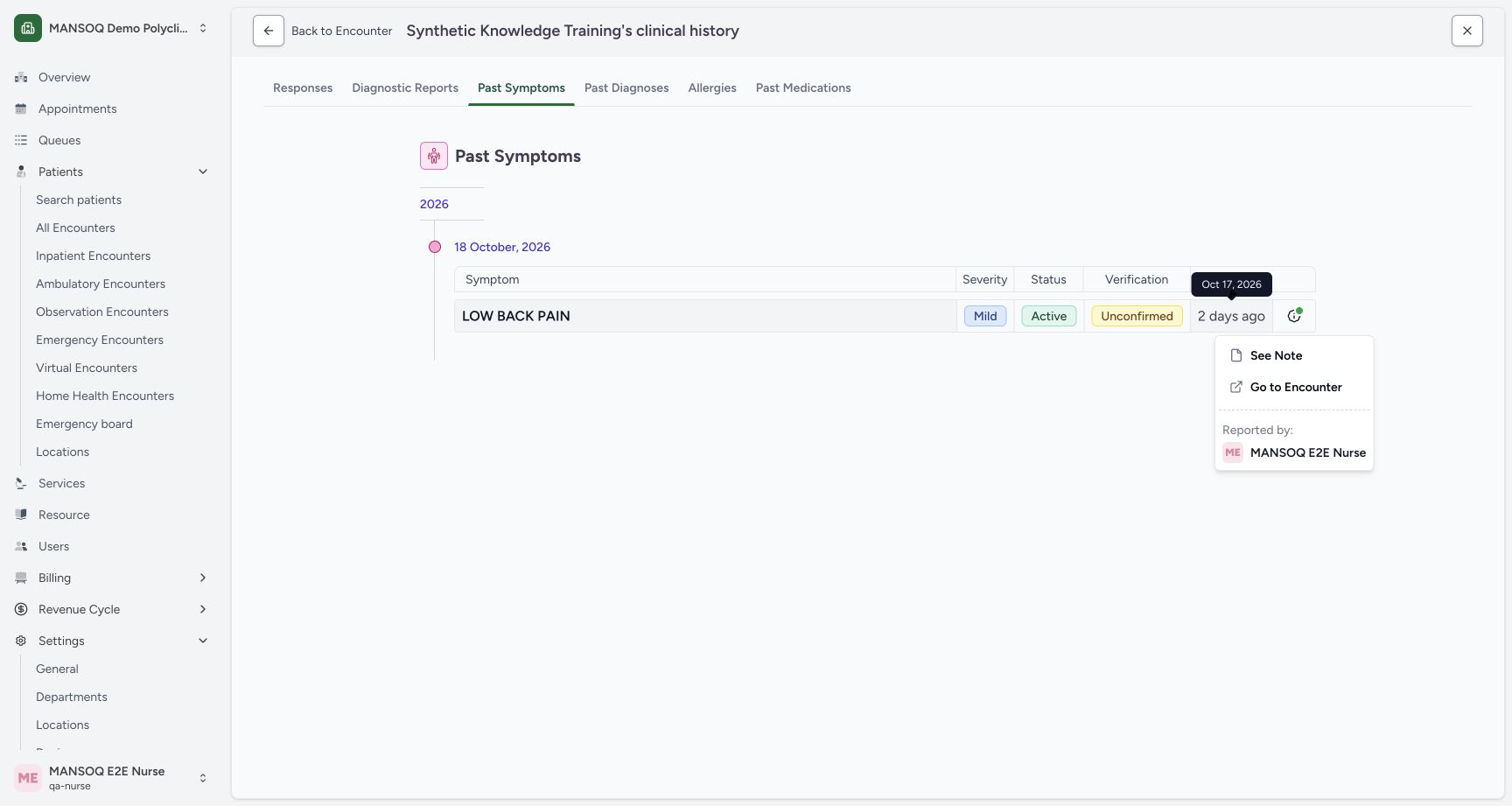
Task: Click the back arrow button
Action: (269, 31)
